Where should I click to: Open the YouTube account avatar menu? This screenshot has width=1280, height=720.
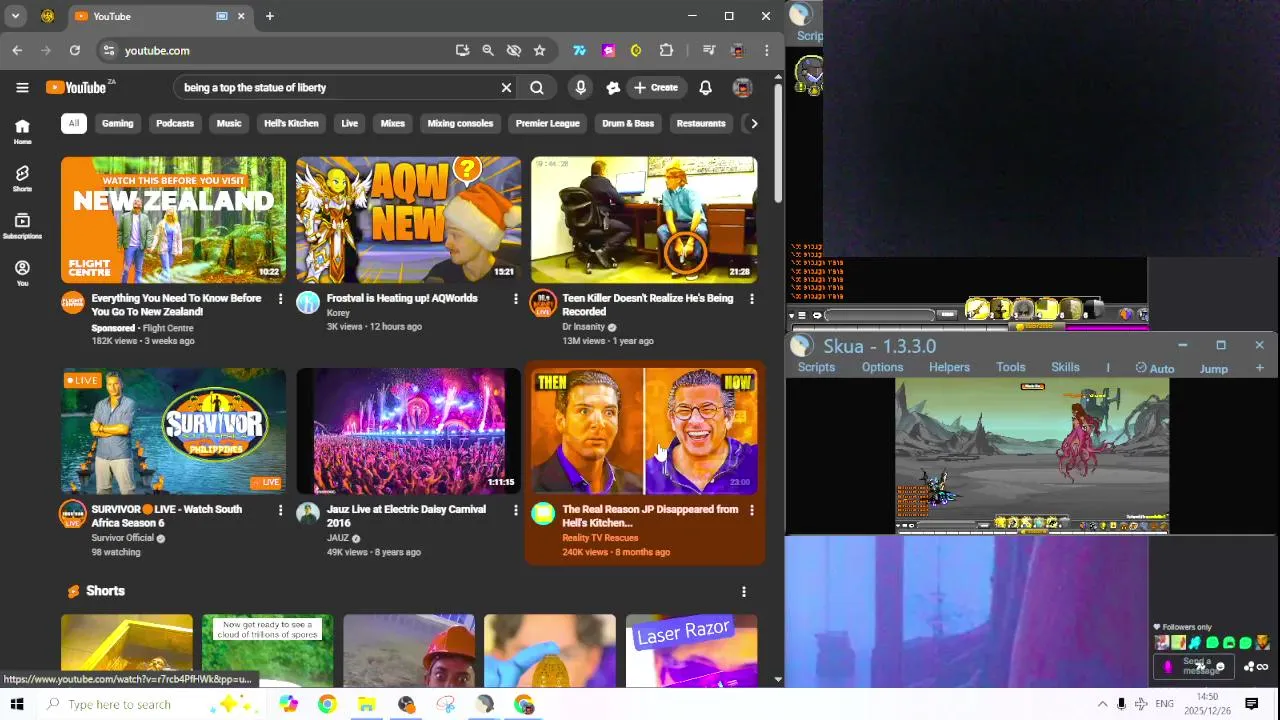[742, 88]
